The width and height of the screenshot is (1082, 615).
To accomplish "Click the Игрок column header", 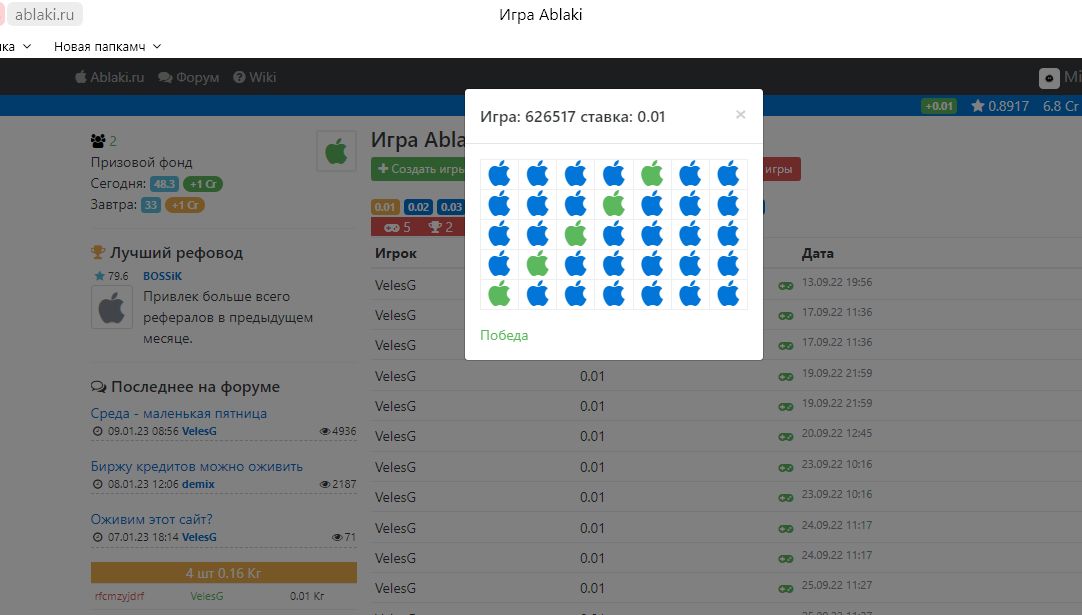I will pos(396,253).
